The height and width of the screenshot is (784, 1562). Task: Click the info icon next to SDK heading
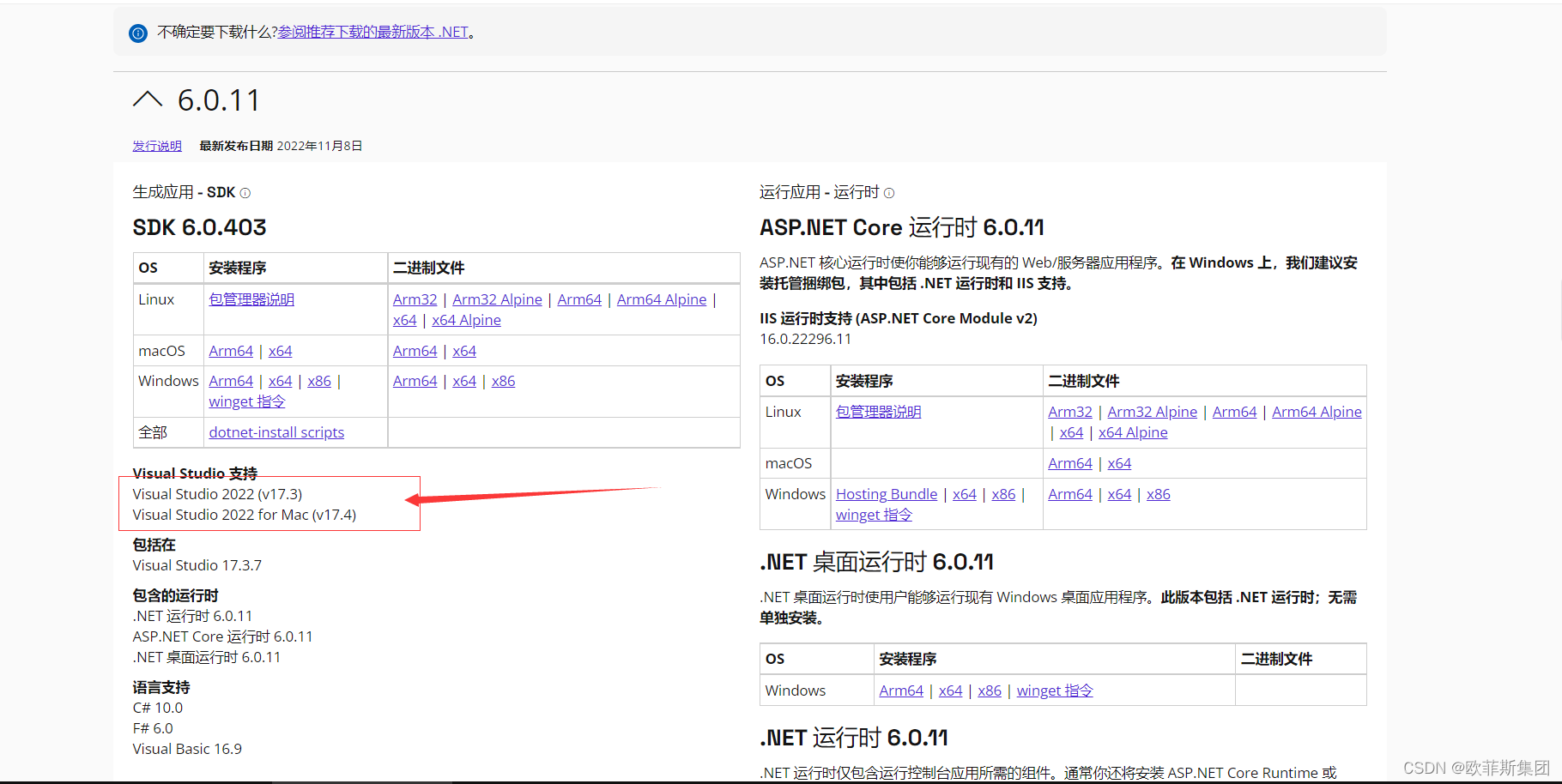(245, 193)
